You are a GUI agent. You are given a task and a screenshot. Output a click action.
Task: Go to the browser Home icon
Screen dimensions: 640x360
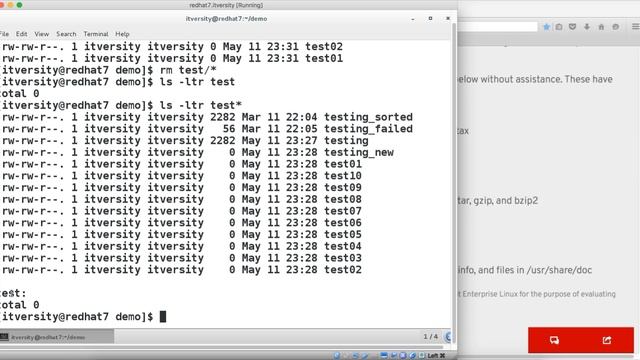[x=601, y=27]
